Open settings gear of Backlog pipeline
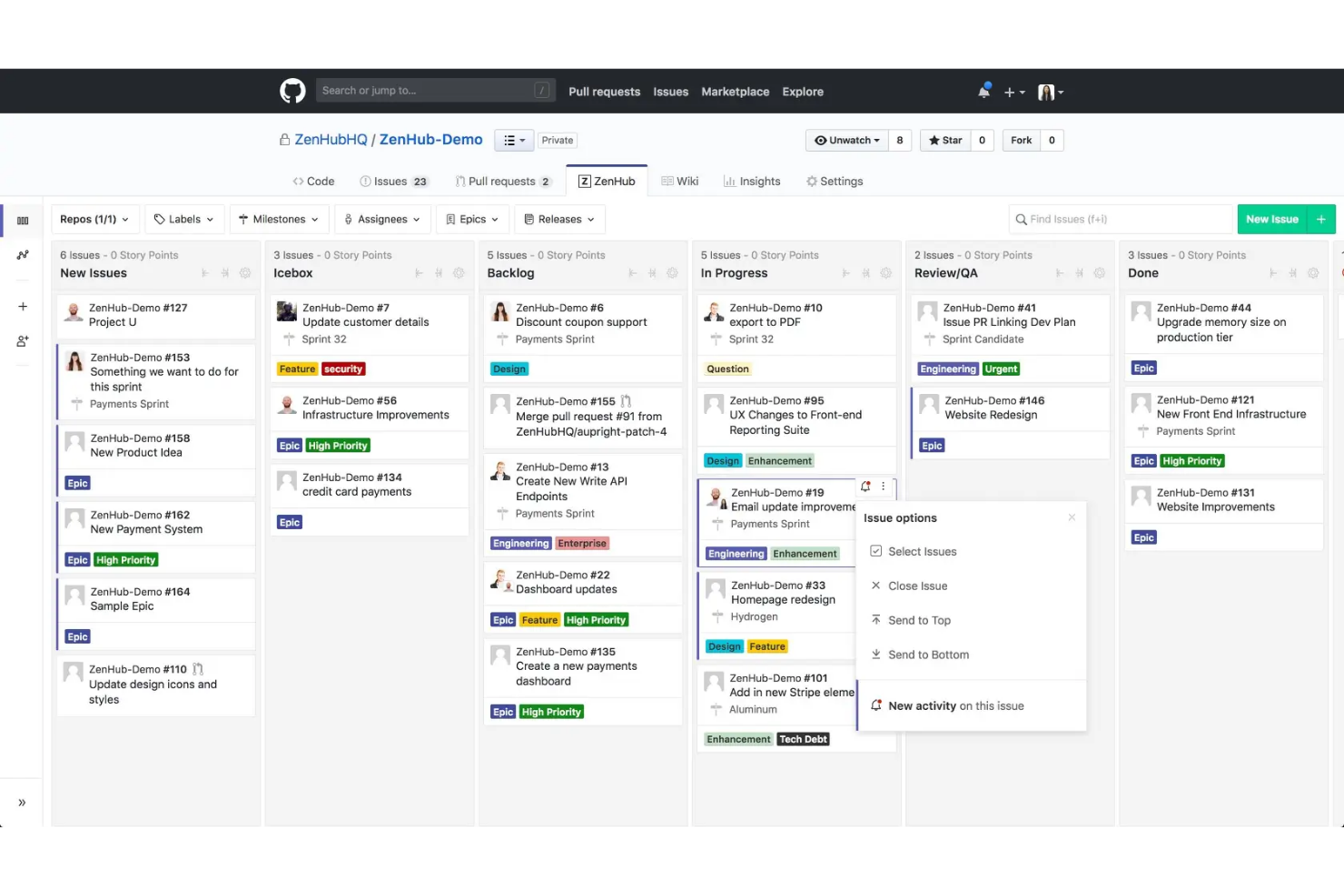 click(672, 273)
